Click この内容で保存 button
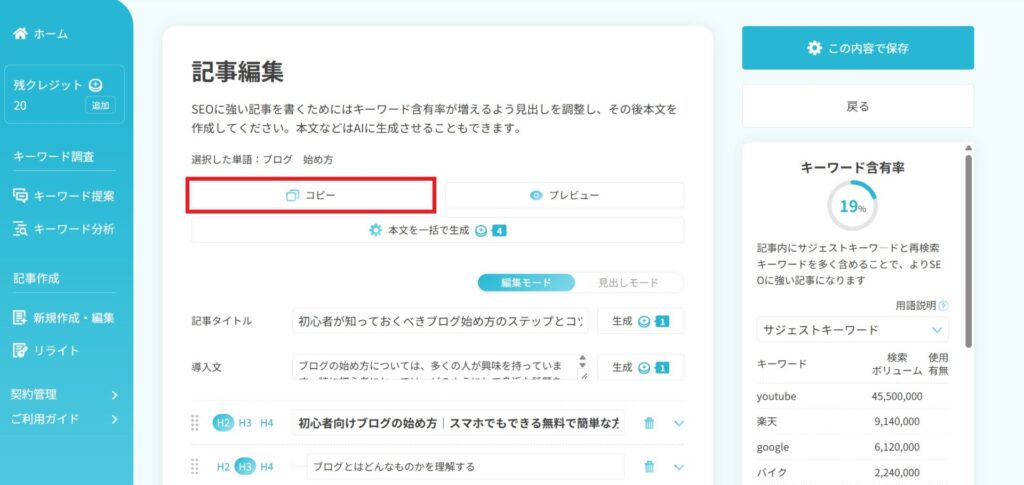 857,48
